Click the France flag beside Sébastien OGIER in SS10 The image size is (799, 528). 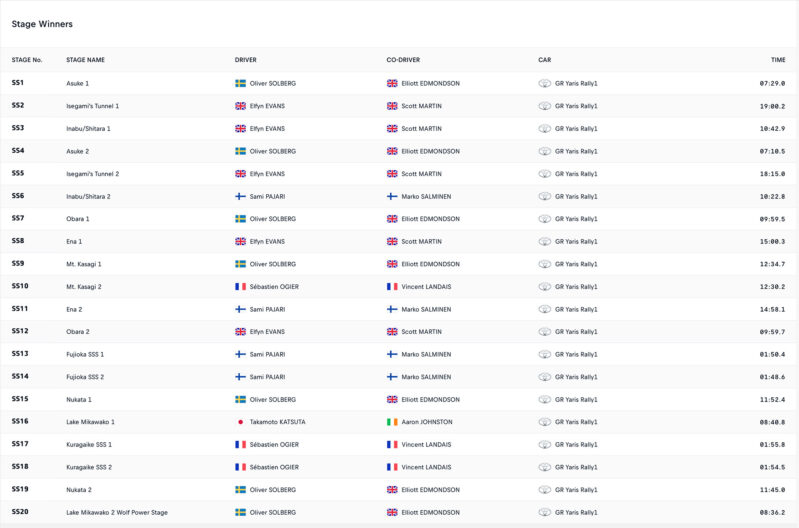point(241,286)
